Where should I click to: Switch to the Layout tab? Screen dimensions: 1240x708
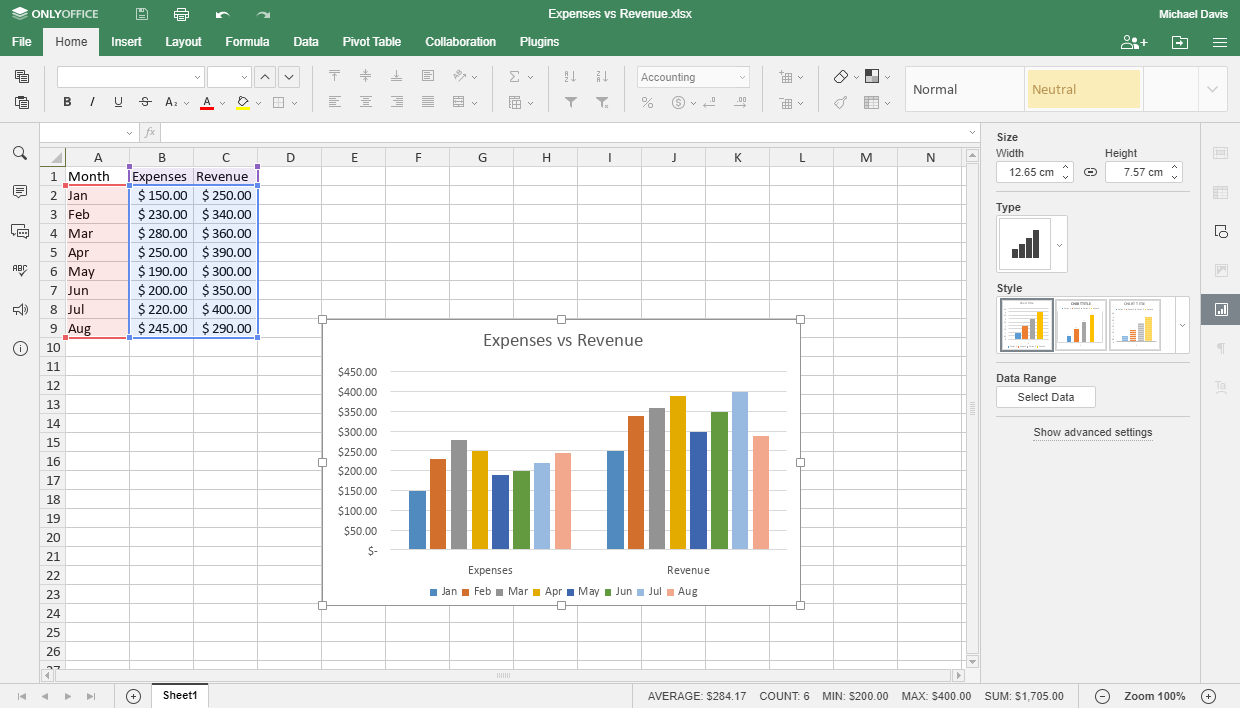(x=183, y=42)
